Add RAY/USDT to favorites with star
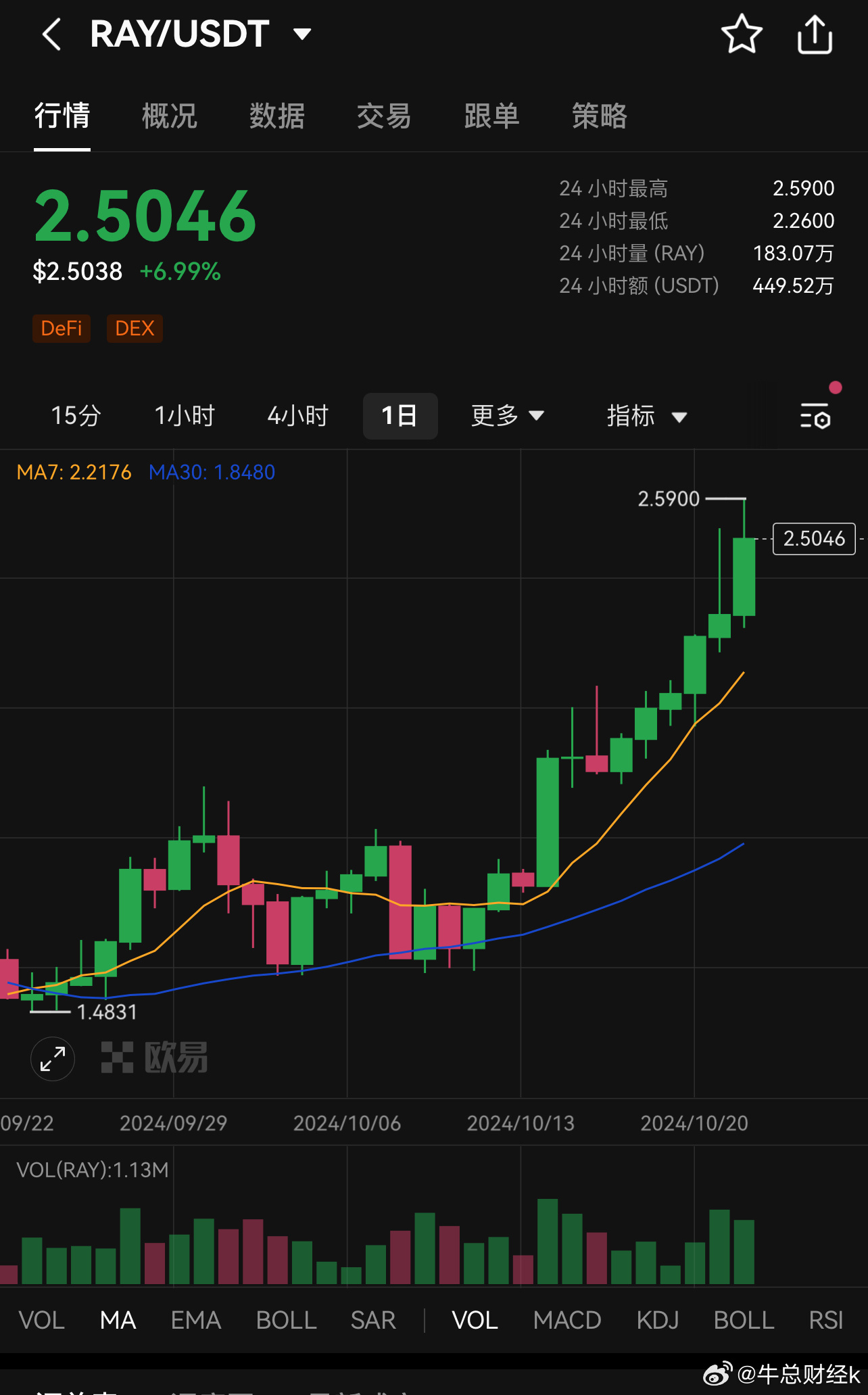Image resolution: width=868 pixels, height=1395 pixels. [742, 34]
